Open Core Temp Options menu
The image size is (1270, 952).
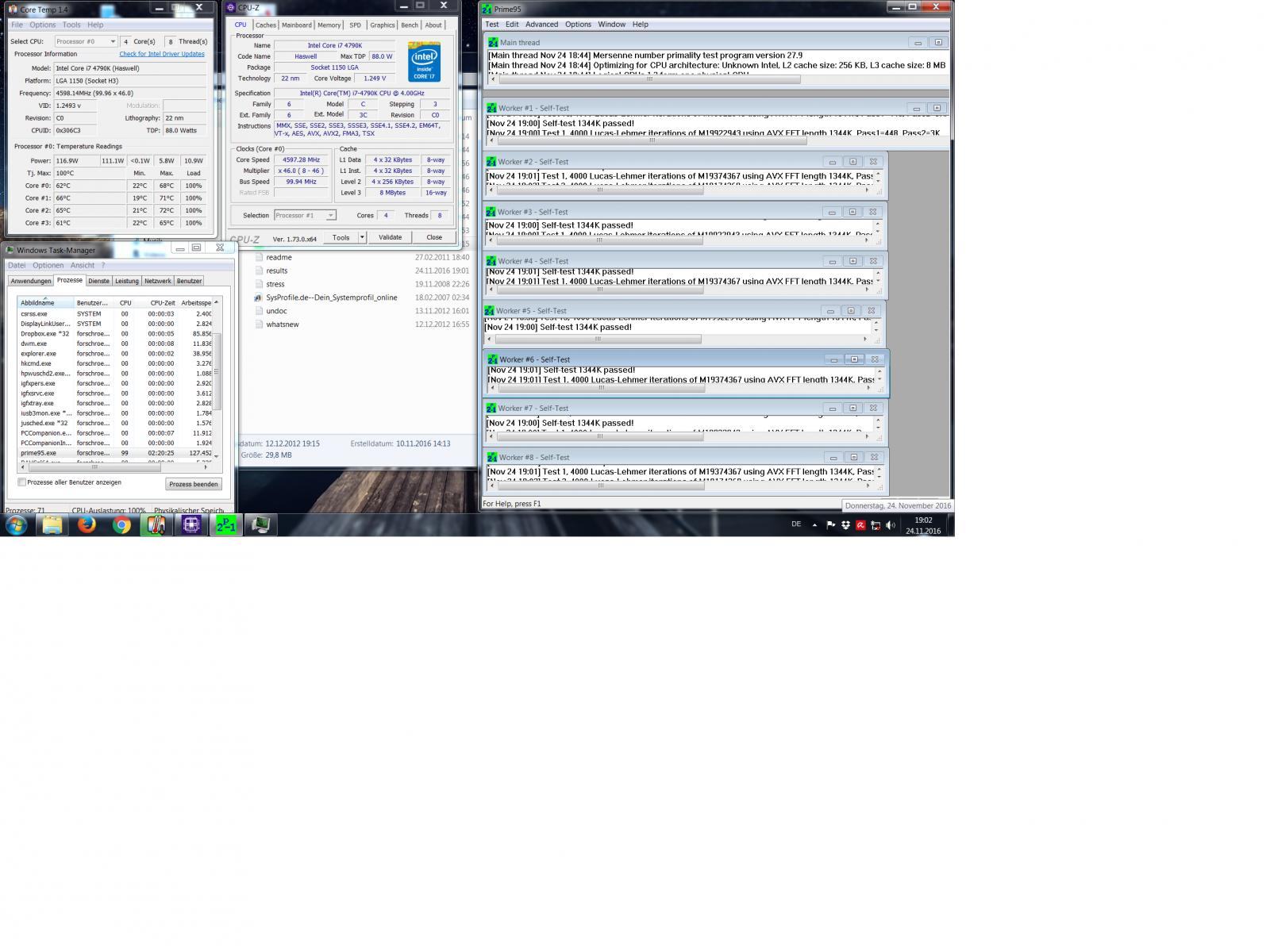click(43, 25)
